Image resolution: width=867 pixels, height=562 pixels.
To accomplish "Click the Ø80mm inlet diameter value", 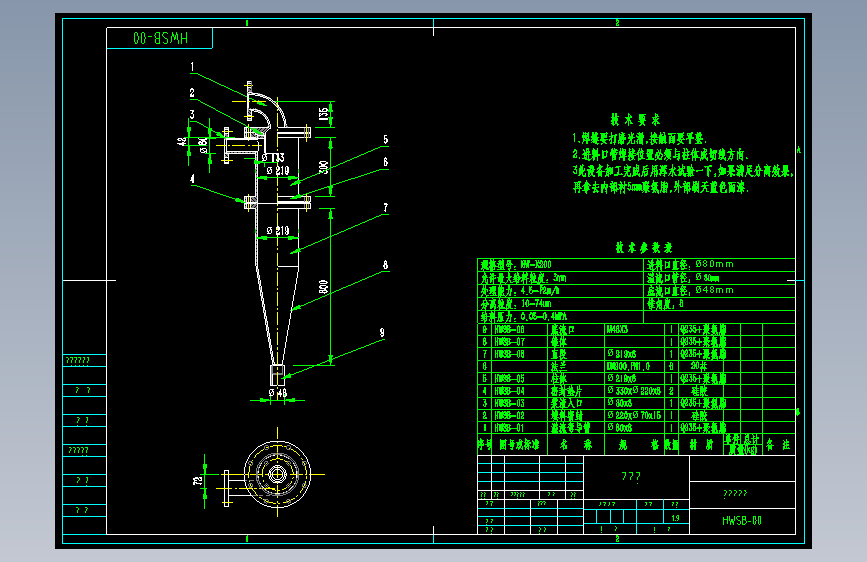I will (x=714, y=264).
